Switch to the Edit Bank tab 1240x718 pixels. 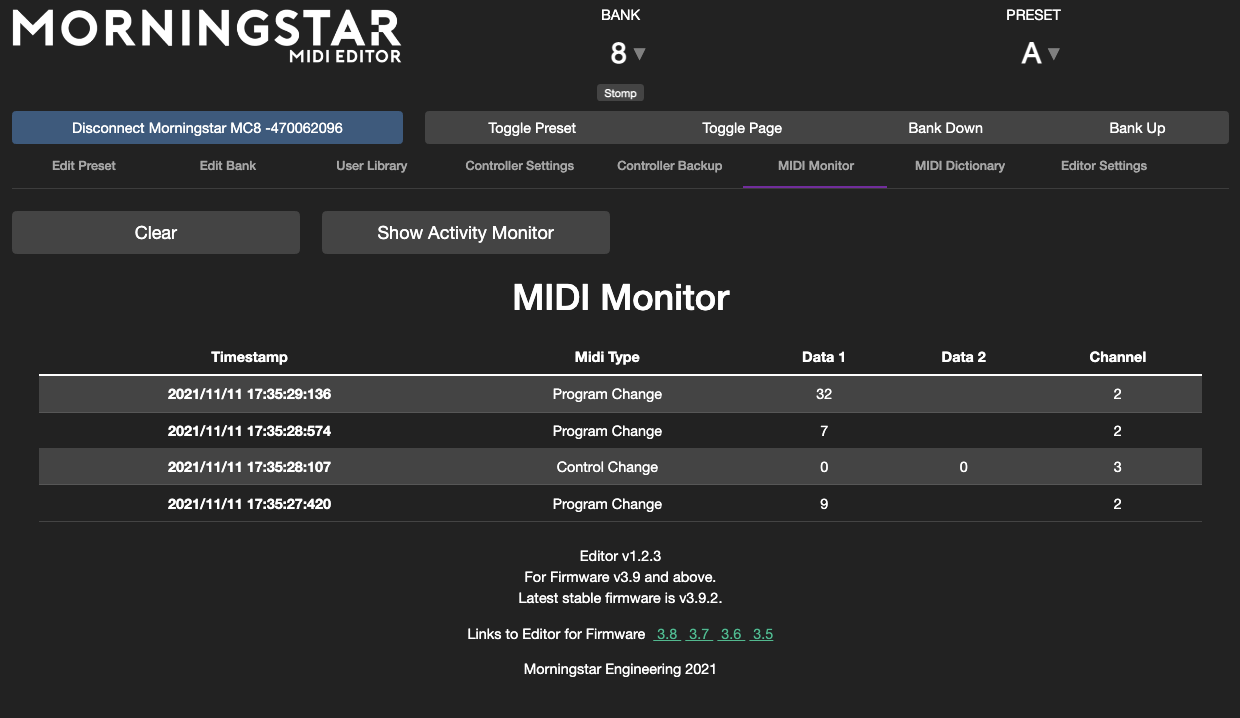tap(227, 165)
